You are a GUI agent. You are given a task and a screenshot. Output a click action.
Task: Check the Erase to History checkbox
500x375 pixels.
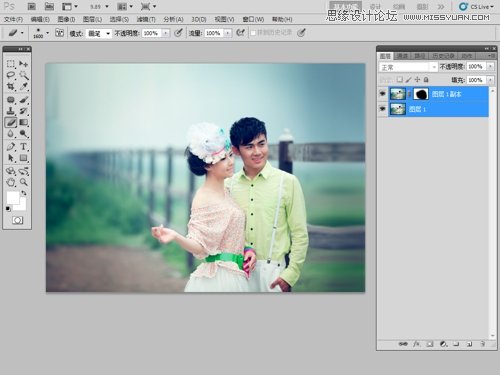[253, 33]
